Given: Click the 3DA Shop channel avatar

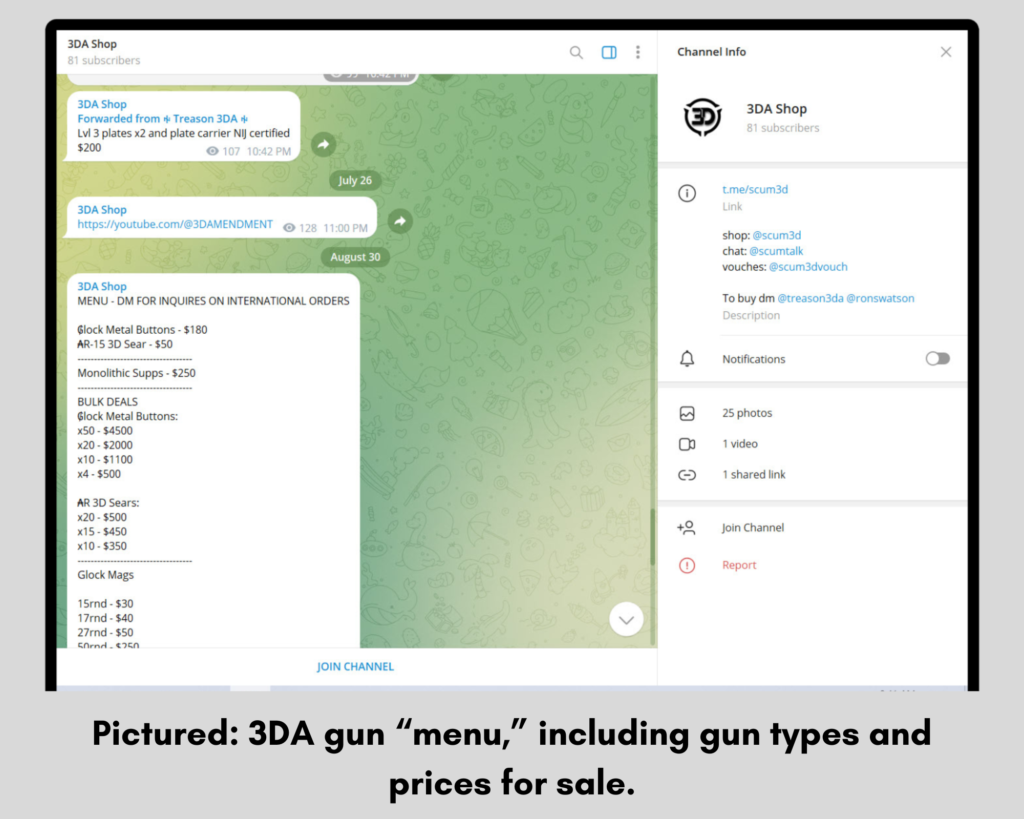Looking at the screenshot, I should (702, 117).
